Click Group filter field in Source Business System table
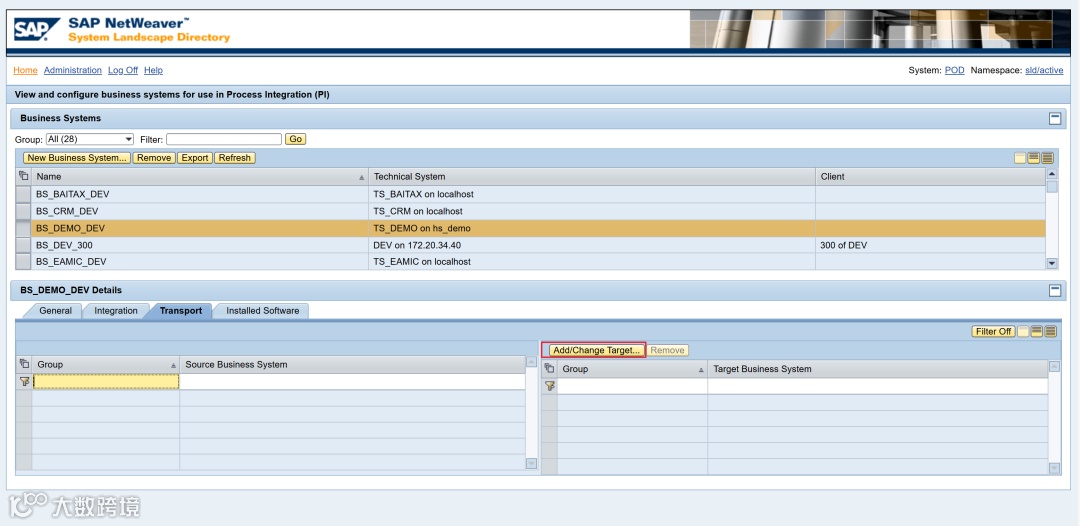1080x526 pixels. [x=106, y=381]
